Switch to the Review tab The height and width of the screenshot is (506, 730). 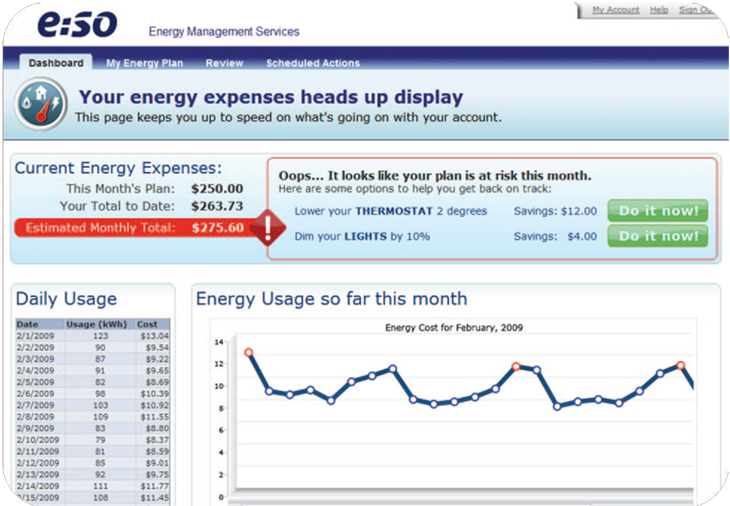coord(224,63)
